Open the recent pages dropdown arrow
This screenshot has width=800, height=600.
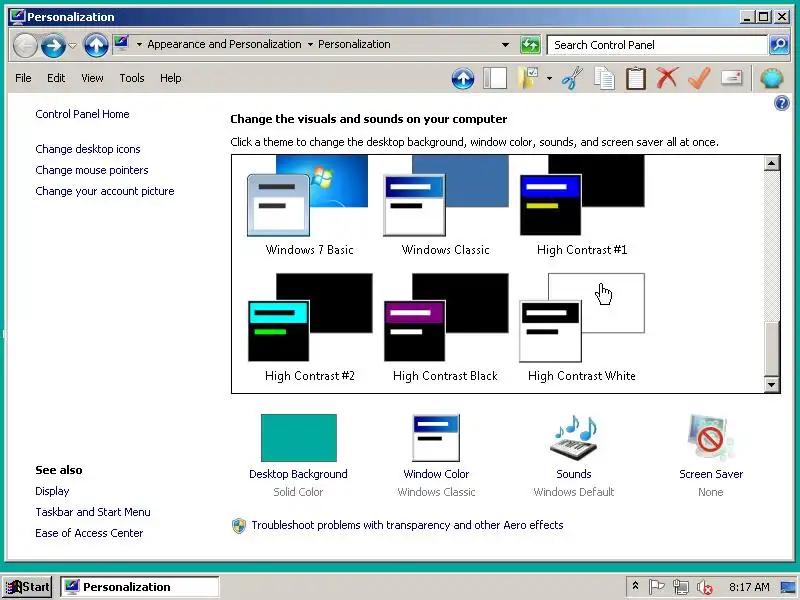(72, 45)
